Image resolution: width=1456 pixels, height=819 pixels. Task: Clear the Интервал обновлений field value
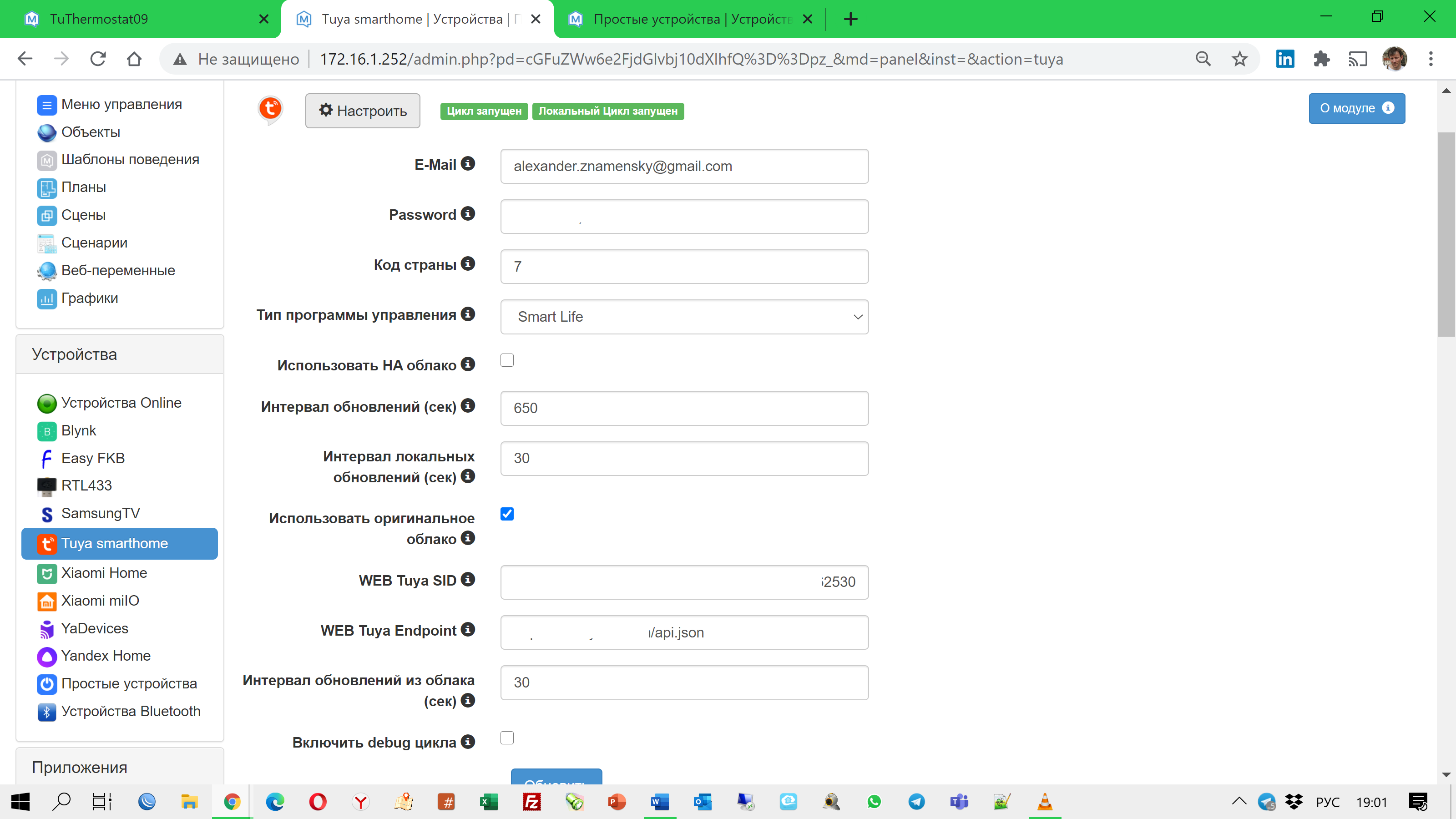(x=684, y=408)
